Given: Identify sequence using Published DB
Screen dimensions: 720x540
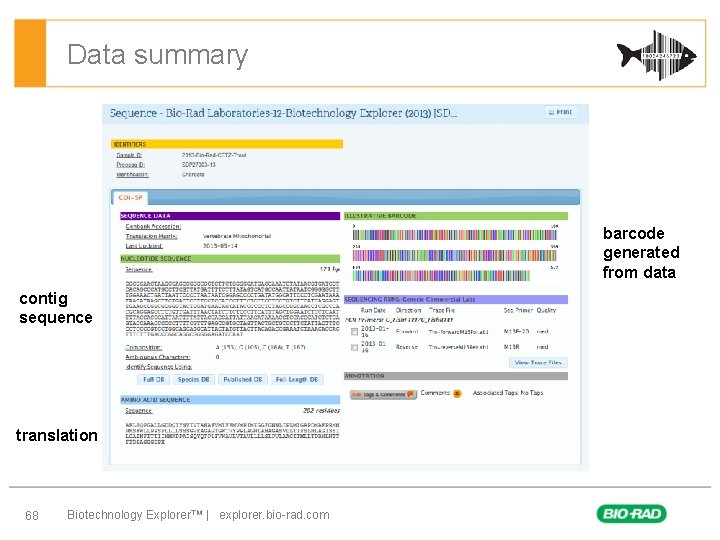Looking at the screenshot, I should click(242, 379).
